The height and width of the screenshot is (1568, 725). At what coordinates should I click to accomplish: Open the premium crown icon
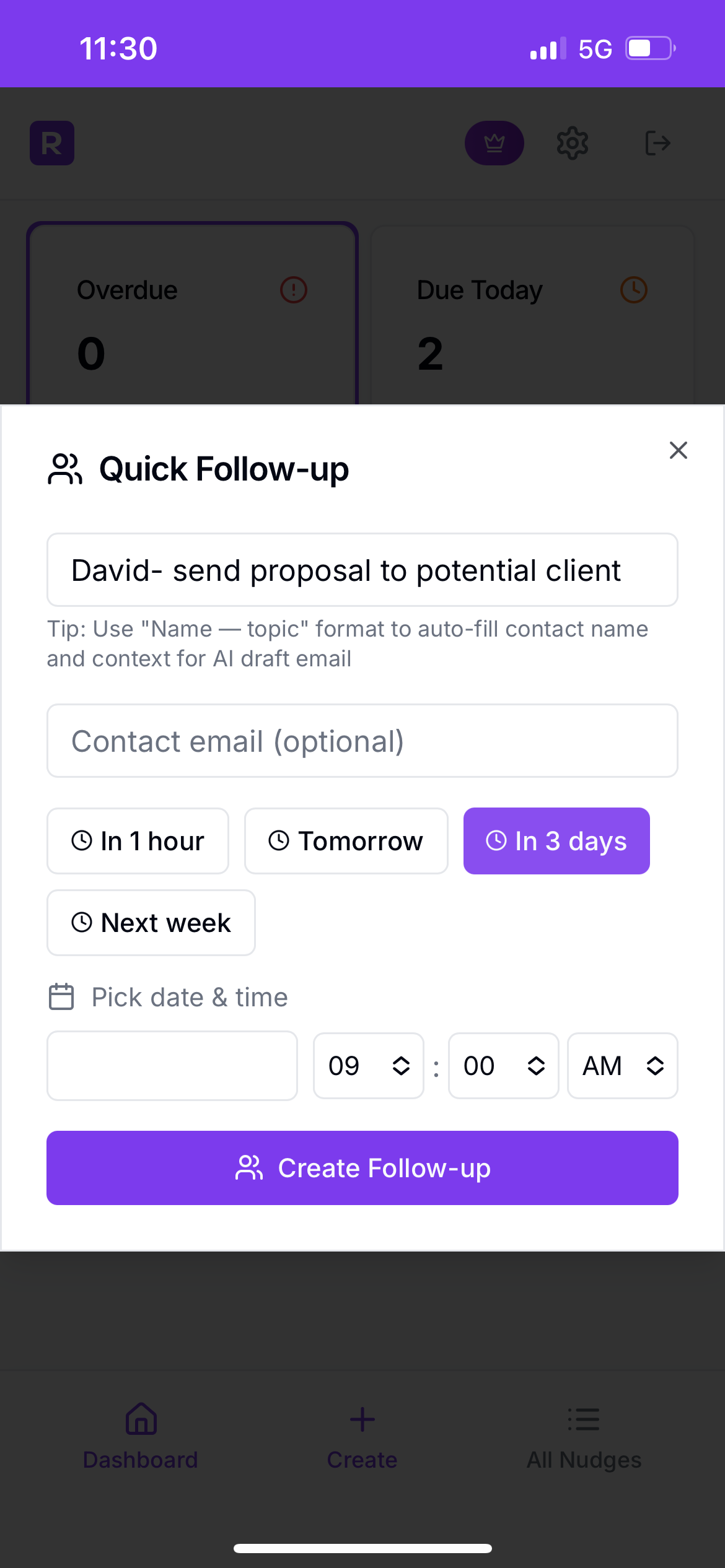click(x=494, y=143)
